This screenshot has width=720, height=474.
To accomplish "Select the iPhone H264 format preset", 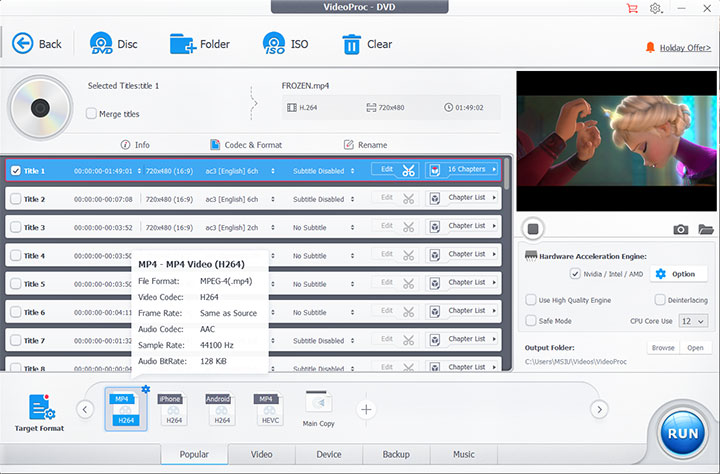I will coord(170,410).
